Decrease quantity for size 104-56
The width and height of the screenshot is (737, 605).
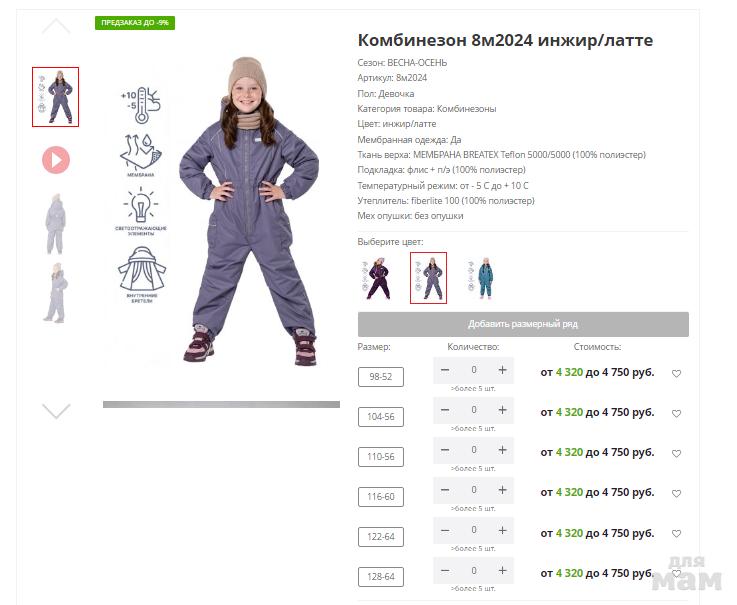(445, 410)
